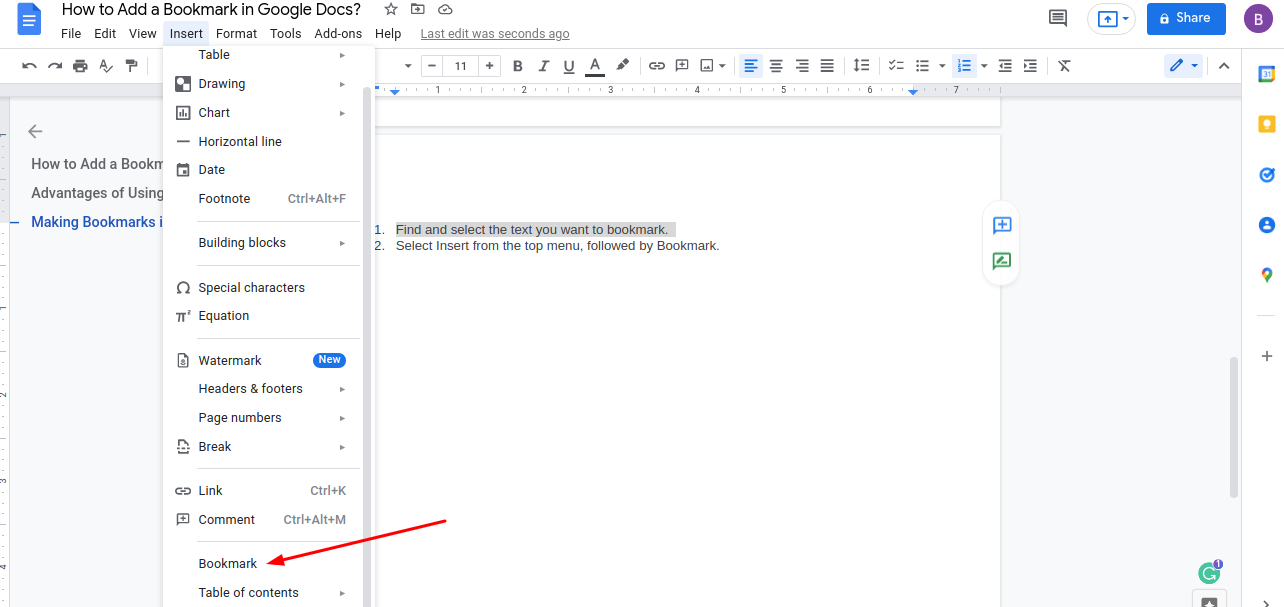Open the comment history icon
This screenshot has height=607, width=1284.
coord(1057,18)
